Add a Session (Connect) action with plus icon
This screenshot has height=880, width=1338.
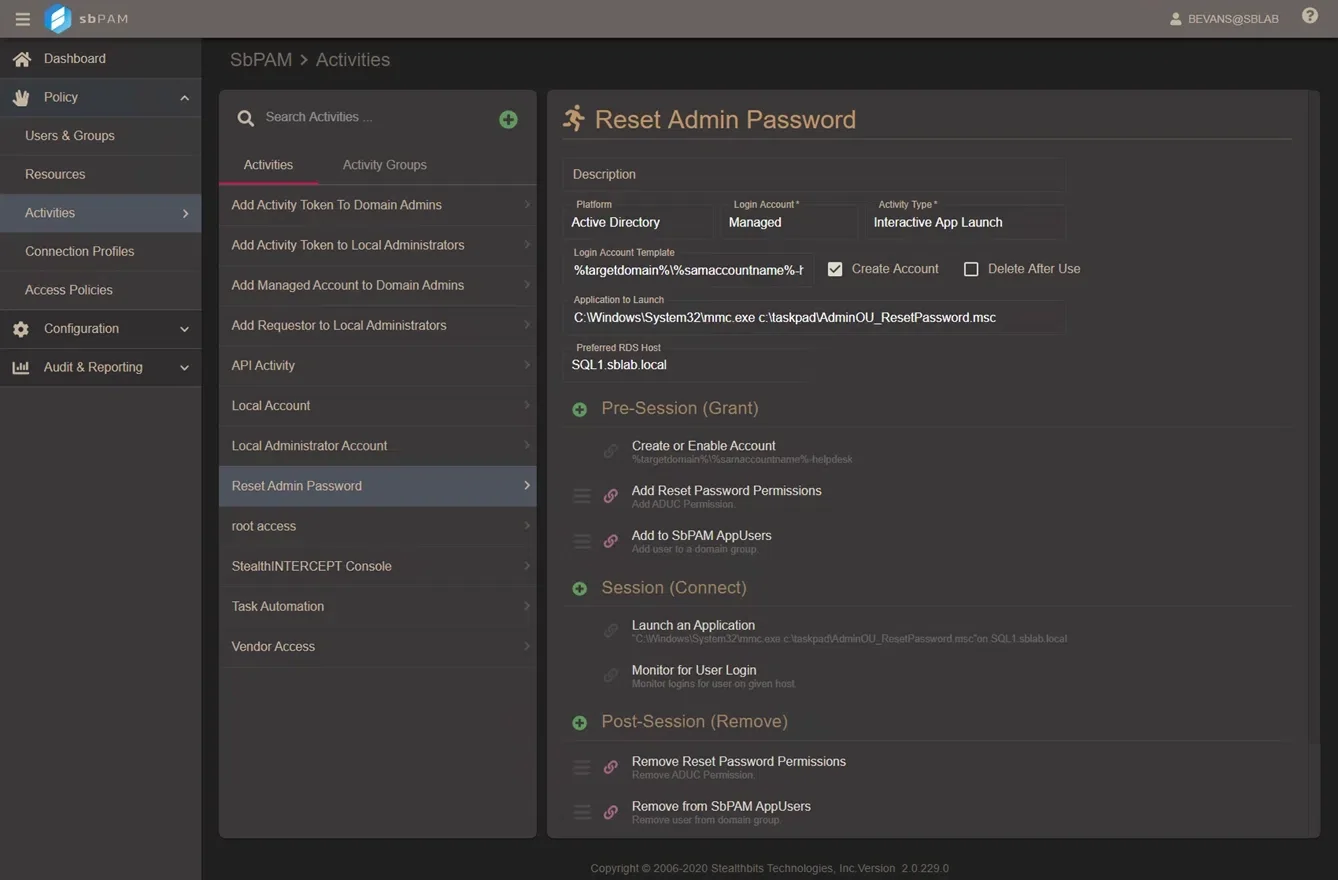click(x=579, y=588)
